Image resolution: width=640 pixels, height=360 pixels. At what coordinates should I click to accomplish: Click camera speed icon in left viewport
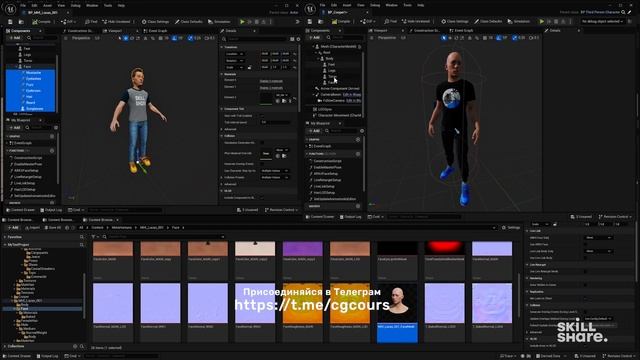click(209, 38)
